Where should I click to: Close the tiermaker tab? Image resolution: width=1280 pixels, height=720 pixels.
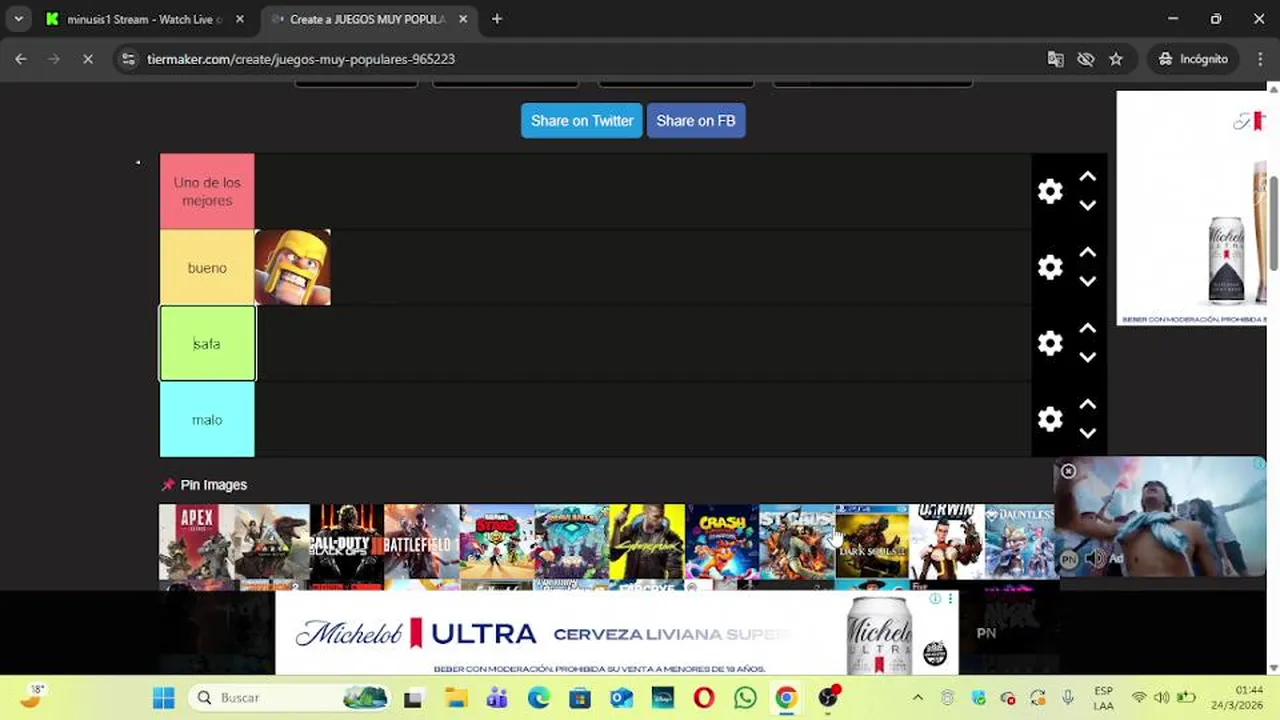pyautogui.click(x=463, y=19)
